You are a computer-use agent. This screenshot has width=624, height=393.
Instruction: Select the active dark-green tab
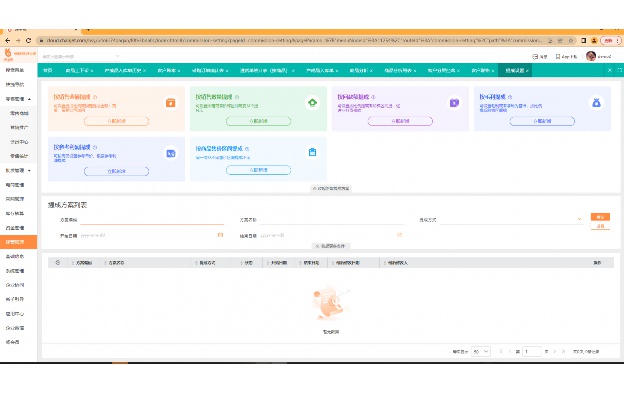515,70
